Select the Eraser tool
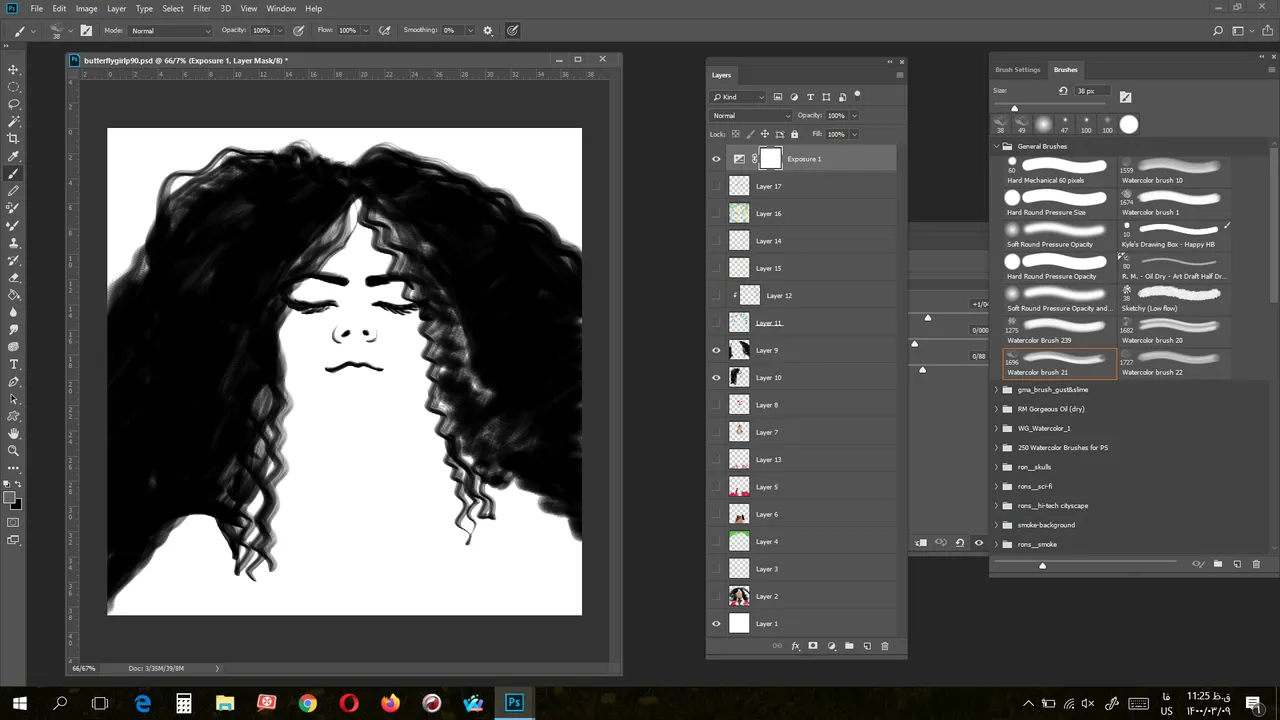The height and width of the screenshot is (720, 1280). click(x=13, y=278)
